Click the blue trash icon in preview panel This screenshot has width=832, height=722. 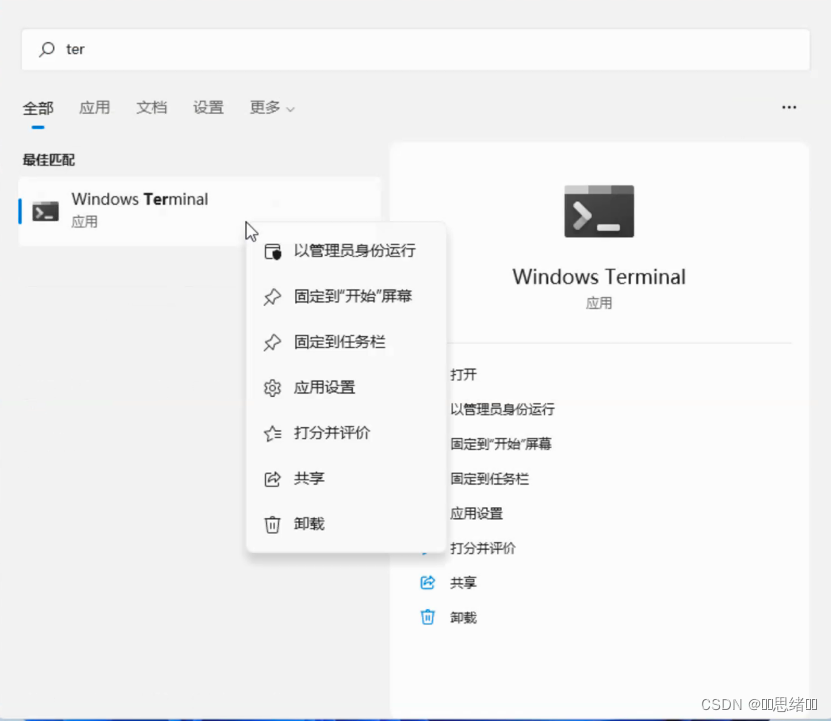(428, 617)
